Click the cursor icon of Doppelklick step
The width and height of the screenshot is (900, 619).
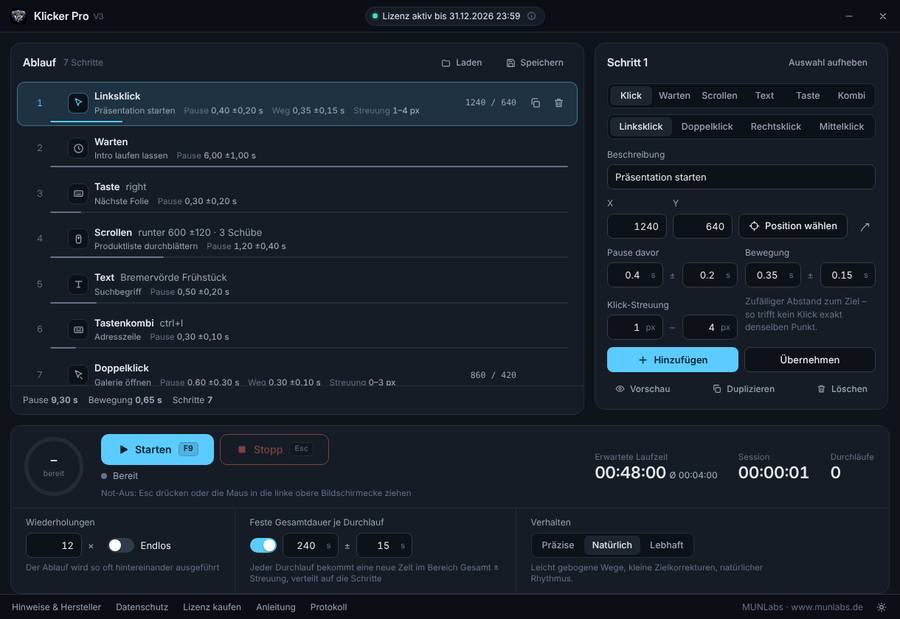click(78, 374)
